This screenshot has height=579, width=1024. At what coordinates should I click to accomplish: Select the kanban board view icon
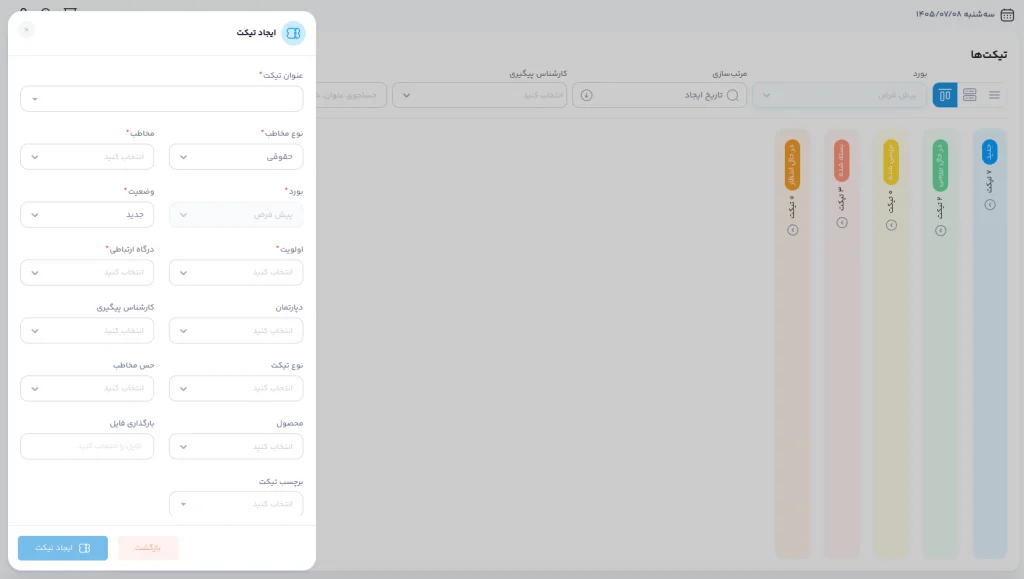pyautogui.click(x=944, y=95)
